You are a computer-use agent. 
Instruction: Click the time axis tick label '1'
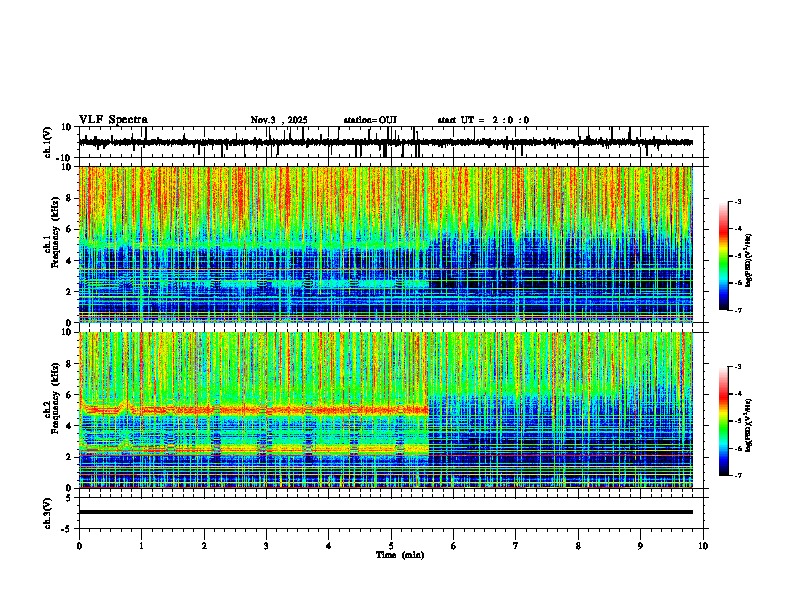click(141, 546)
